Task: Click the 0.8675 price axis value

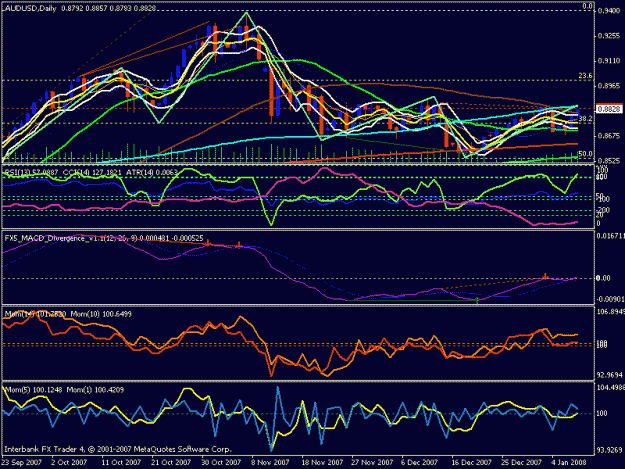Action: (609, 136)
